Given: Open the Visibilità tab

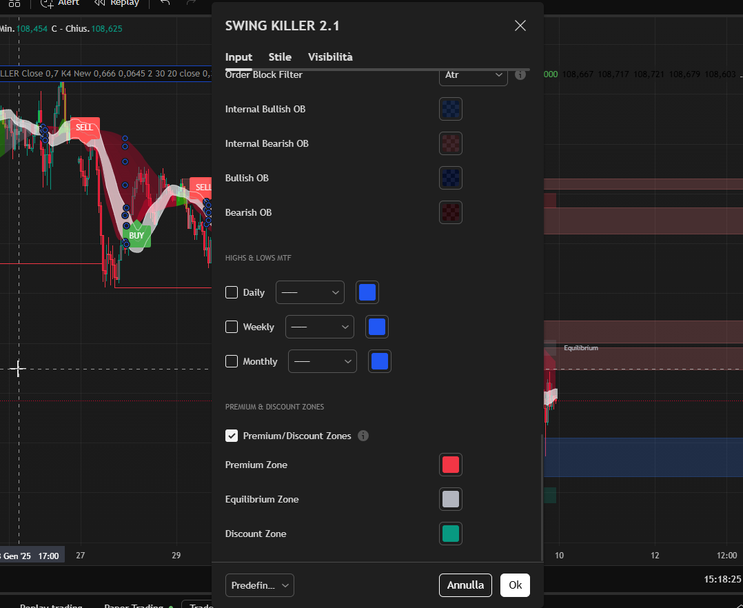Looking at the screenshot, I should 330,57.
